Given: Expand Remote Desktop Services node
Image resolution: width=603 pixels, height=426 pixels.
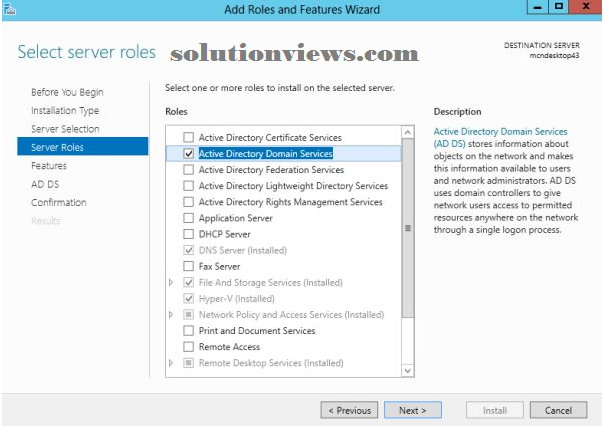Looking at the screenshot, I should (x=171, y=363).
